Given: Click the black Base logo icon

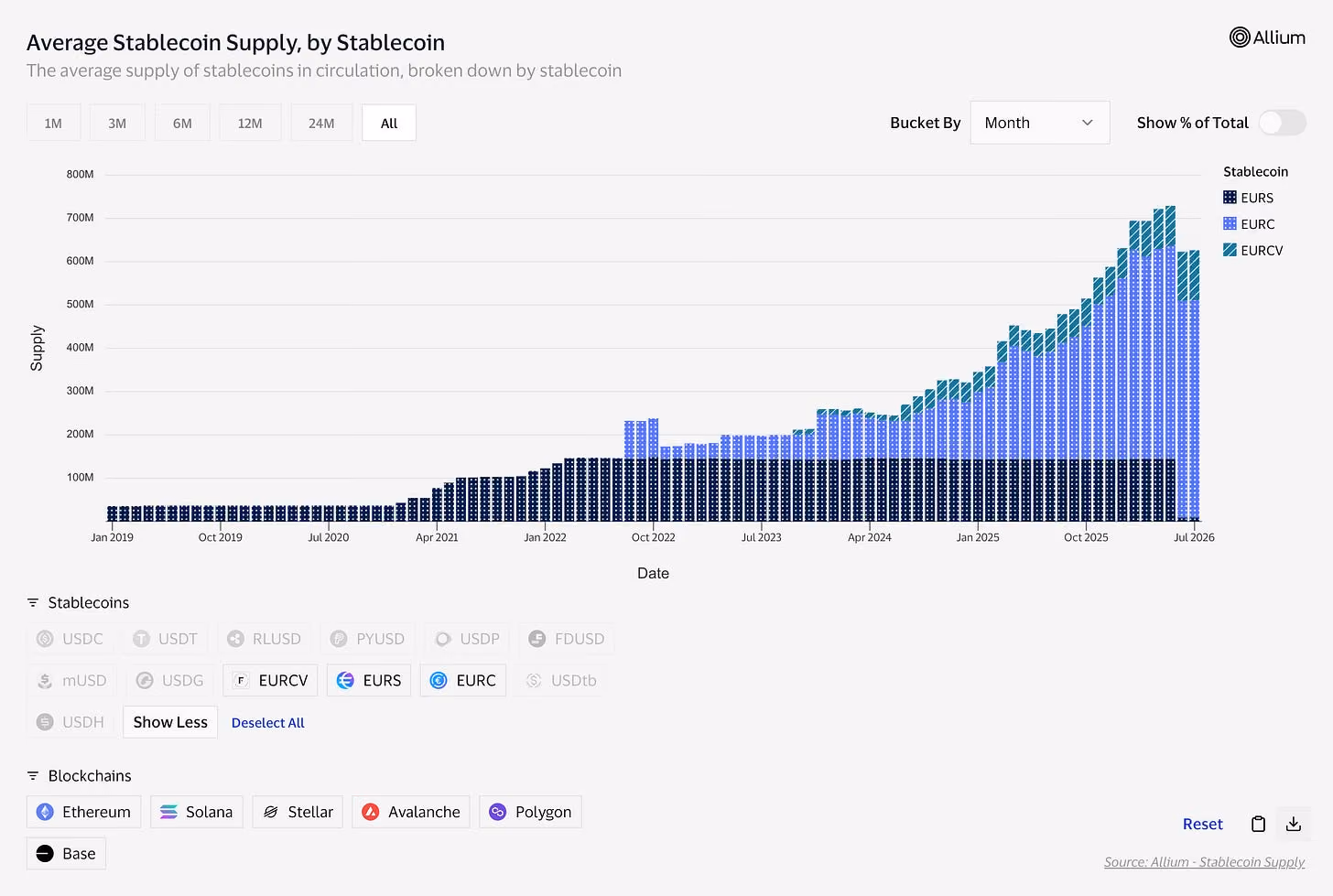Looking at the screenshot, I should tap(45, 854).
